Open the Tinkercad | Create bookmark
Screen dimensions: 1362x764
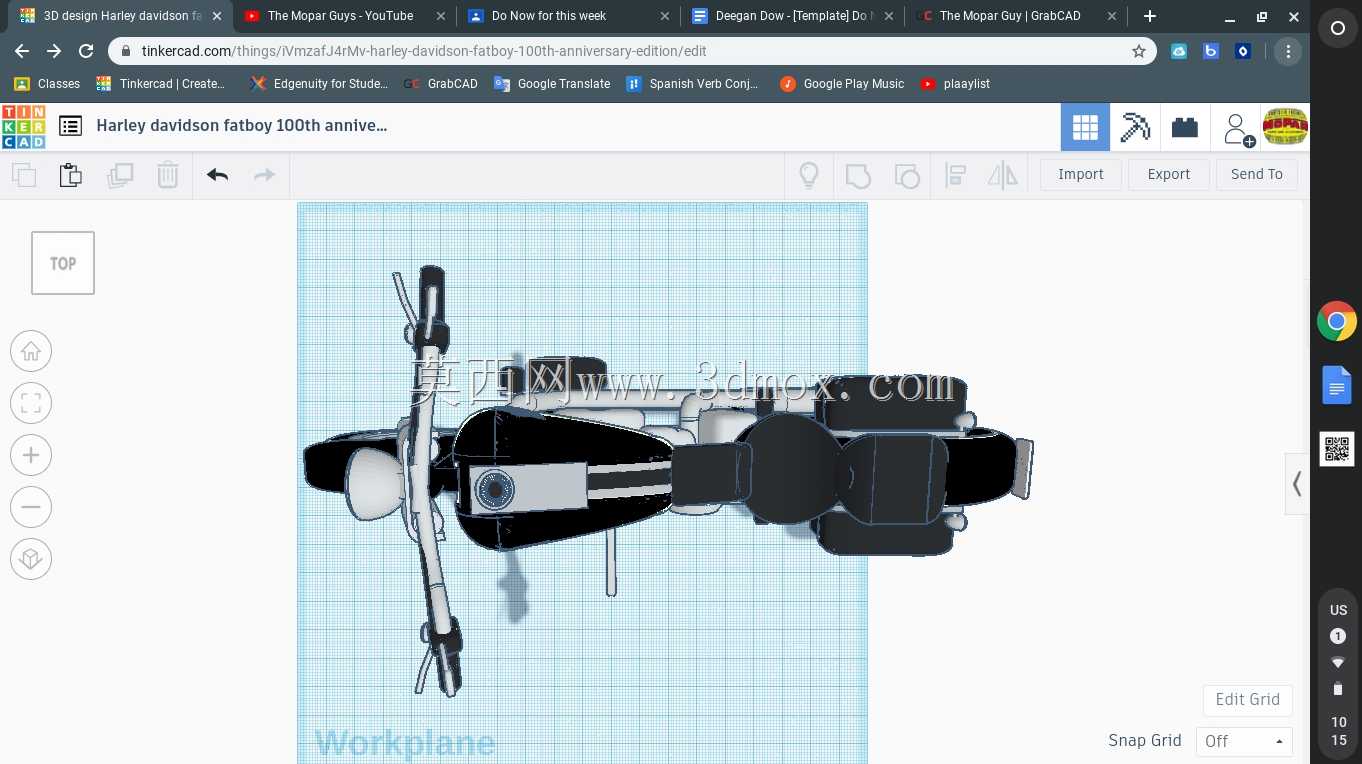pyautogui.click(x=161, y=84)
